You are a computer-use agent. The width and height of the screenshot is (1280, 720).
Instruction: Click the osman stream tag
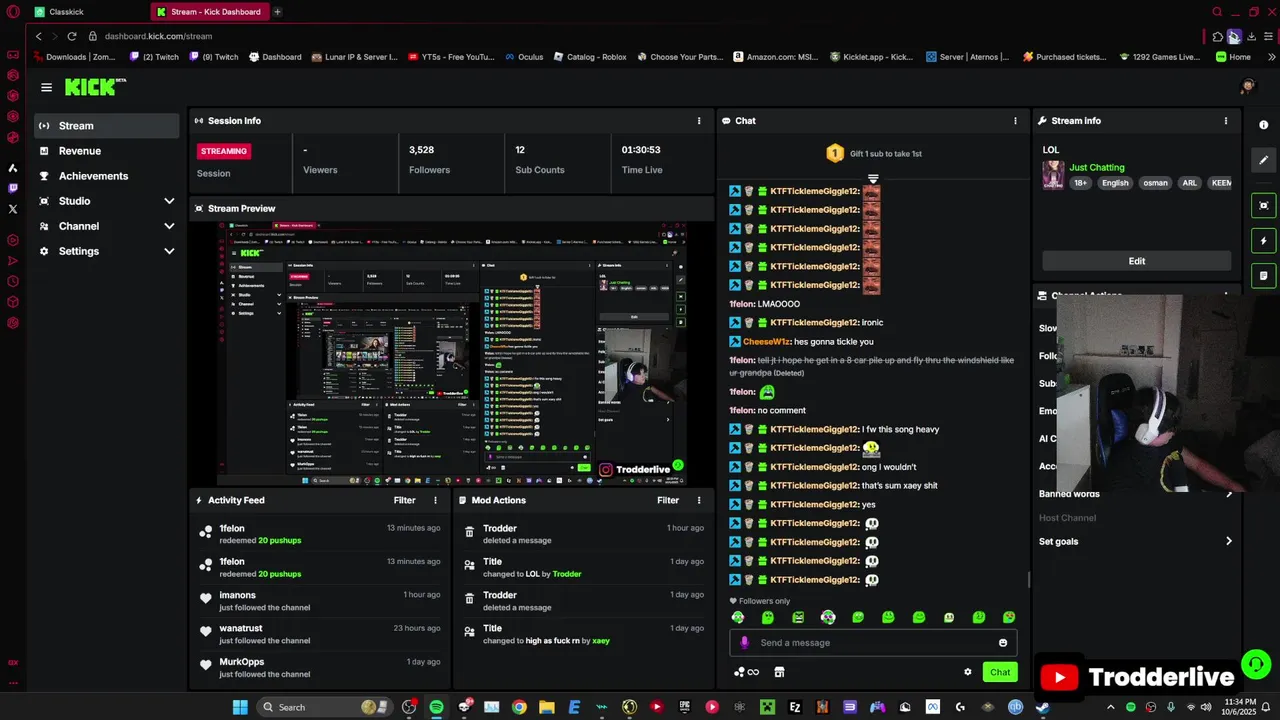pyautogui.click(x=1155, y=183)
